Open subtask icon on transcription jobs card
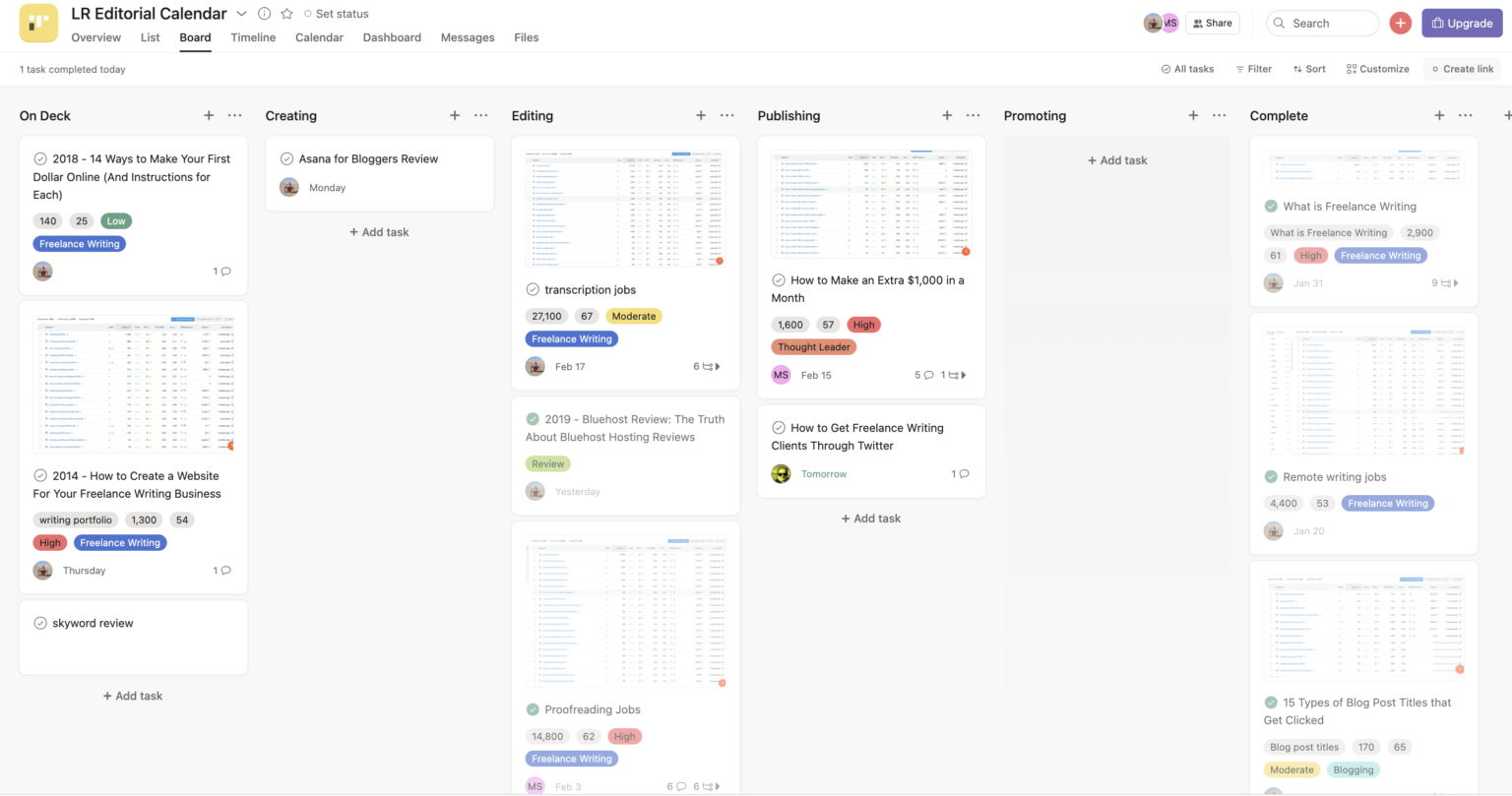This screenshot has height=796, width=1512. point(709,366)
